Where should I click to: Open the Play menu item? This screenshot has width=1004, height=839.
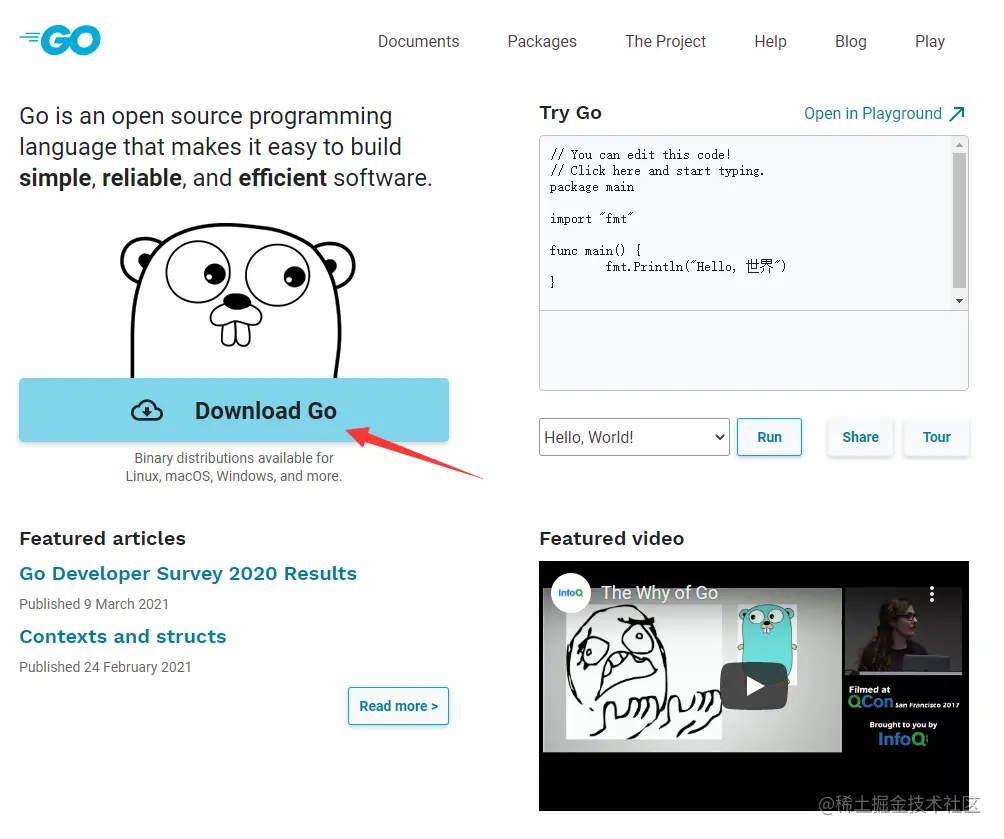[930, 42]
